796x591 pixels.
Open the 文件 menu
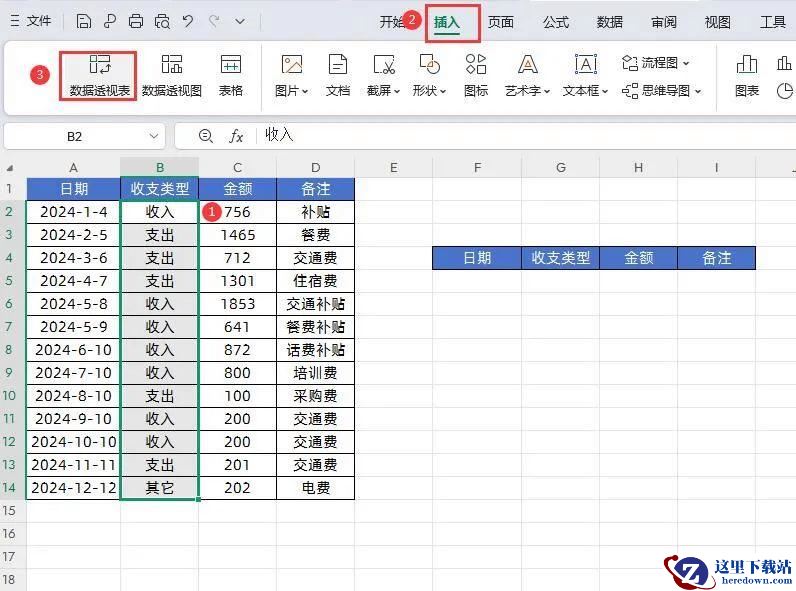tap(30, 21)
